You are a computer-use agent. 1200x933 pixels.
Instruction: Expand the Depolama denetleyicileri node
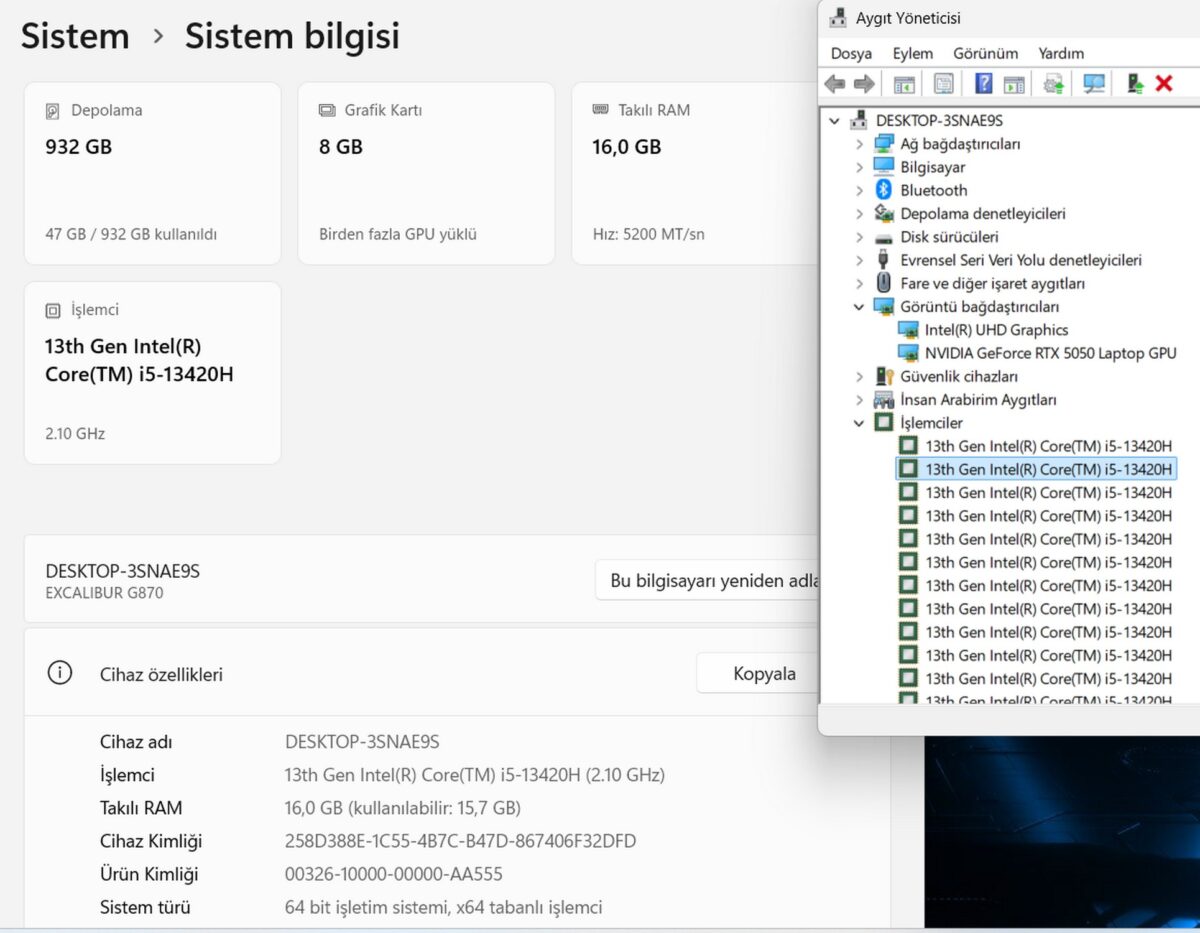click(x=859, y=213)
